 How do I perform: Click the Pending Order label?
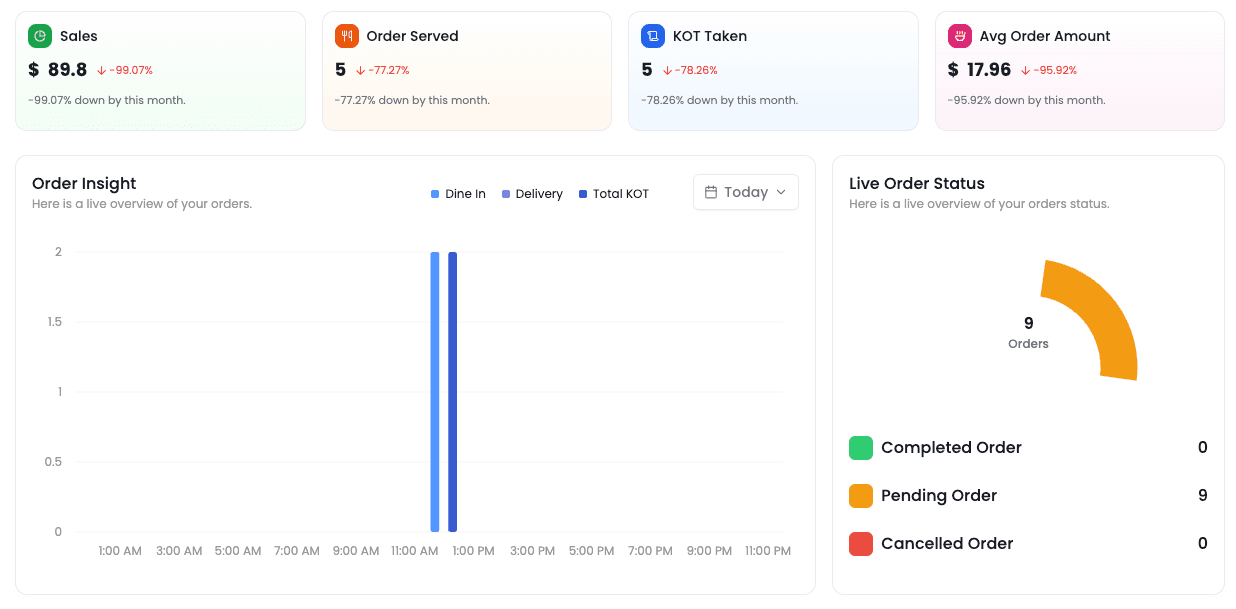[938, 496]
